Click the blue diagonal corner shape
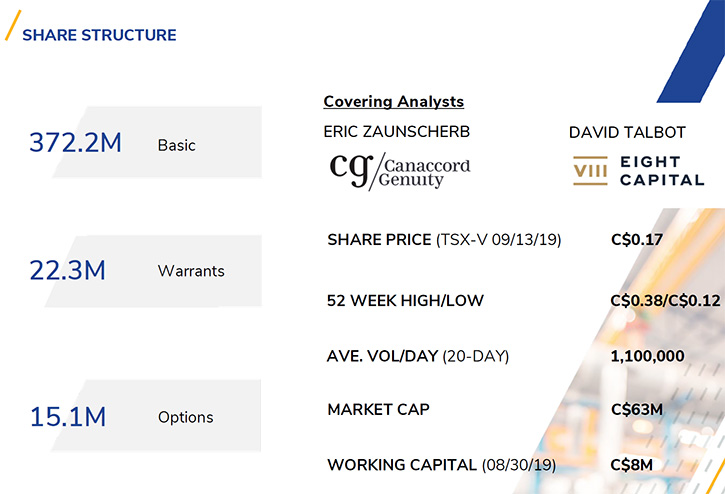This screenshot has width=725, height=494. (x=692, y=51)
